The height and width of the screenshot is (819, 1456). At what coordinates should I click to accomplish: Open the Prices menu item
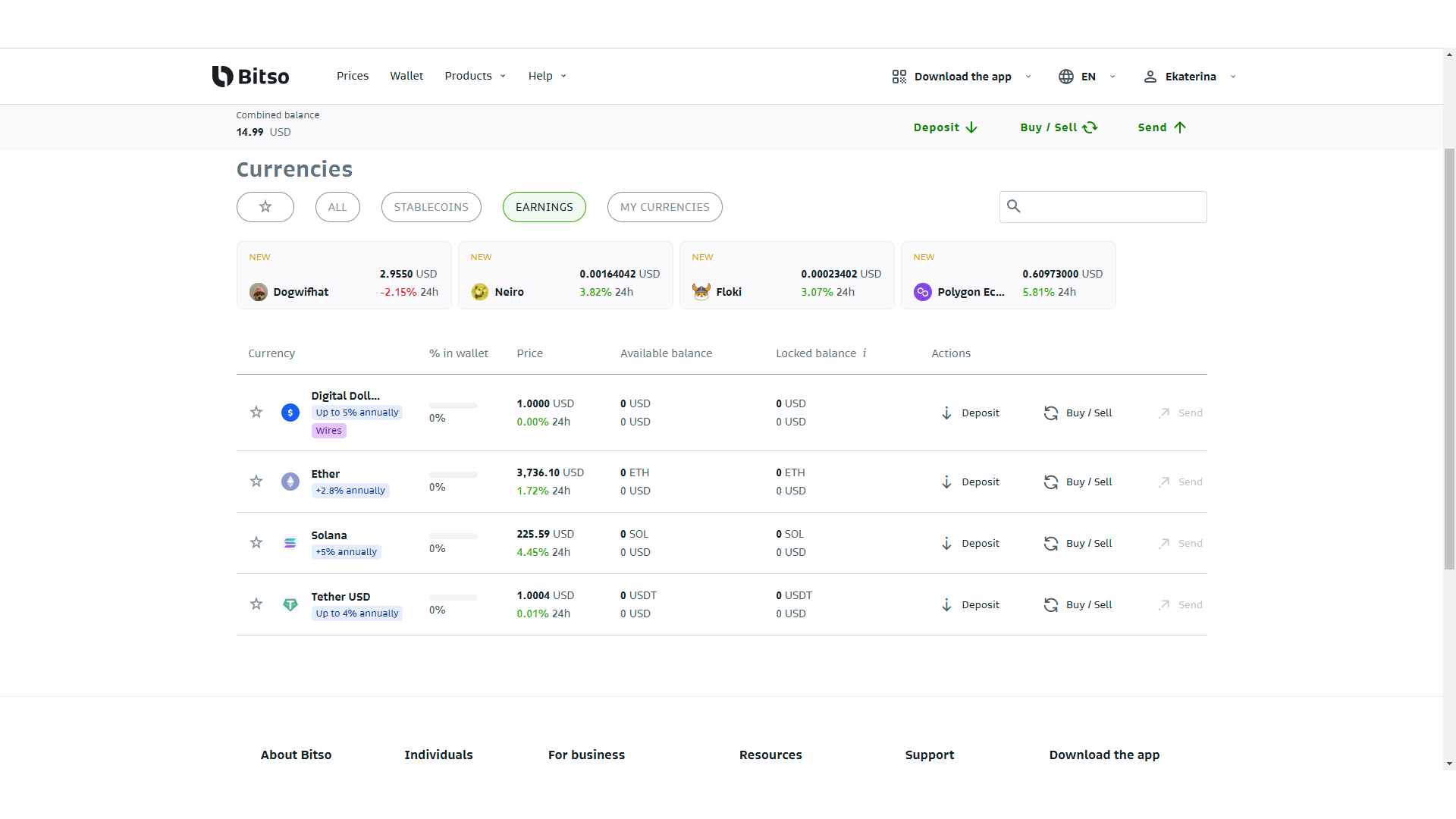353,76
